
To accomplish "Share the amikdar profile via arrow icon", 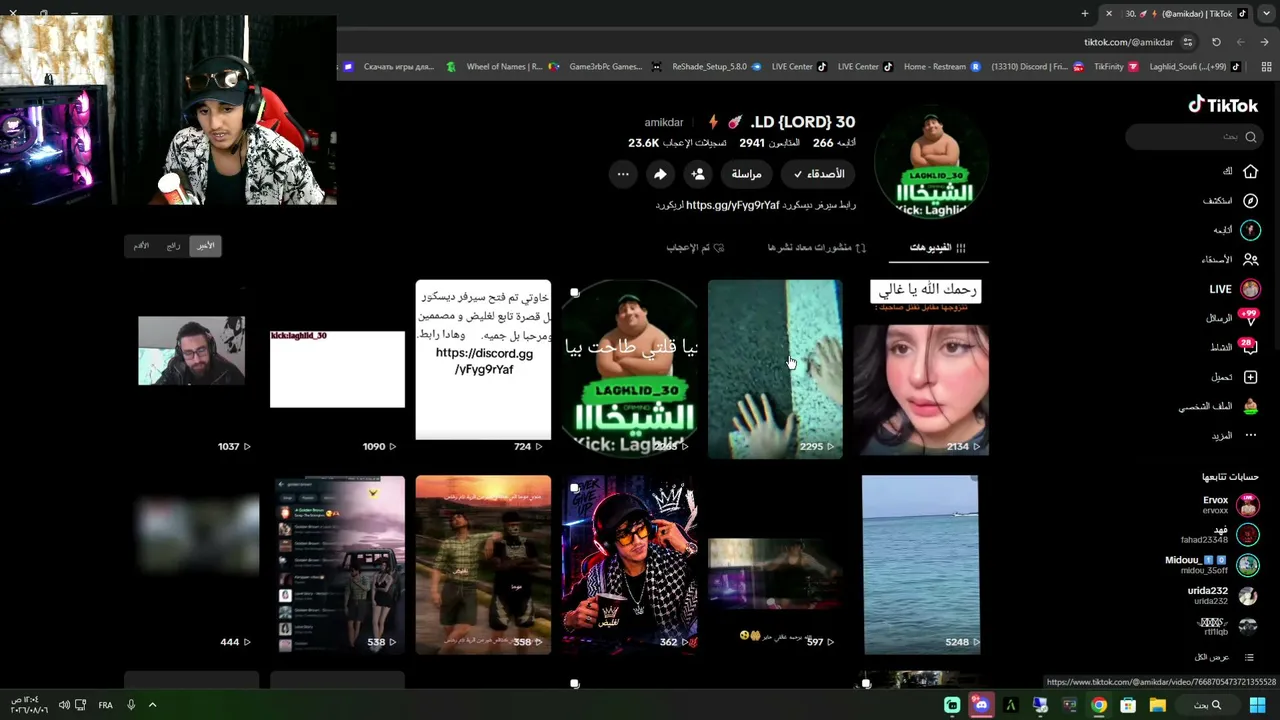I will click(660, 174).
